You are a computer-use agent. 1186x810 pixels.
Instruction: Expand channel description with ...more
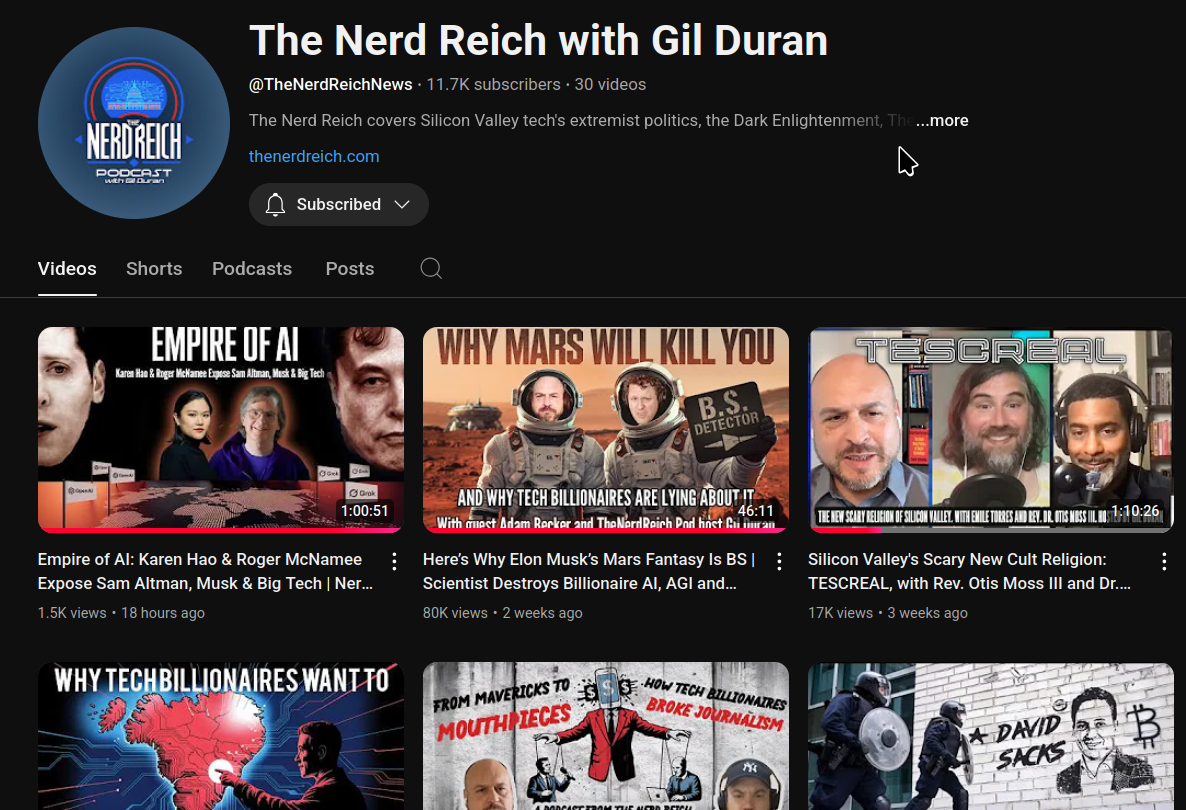(x=942, y=120)
